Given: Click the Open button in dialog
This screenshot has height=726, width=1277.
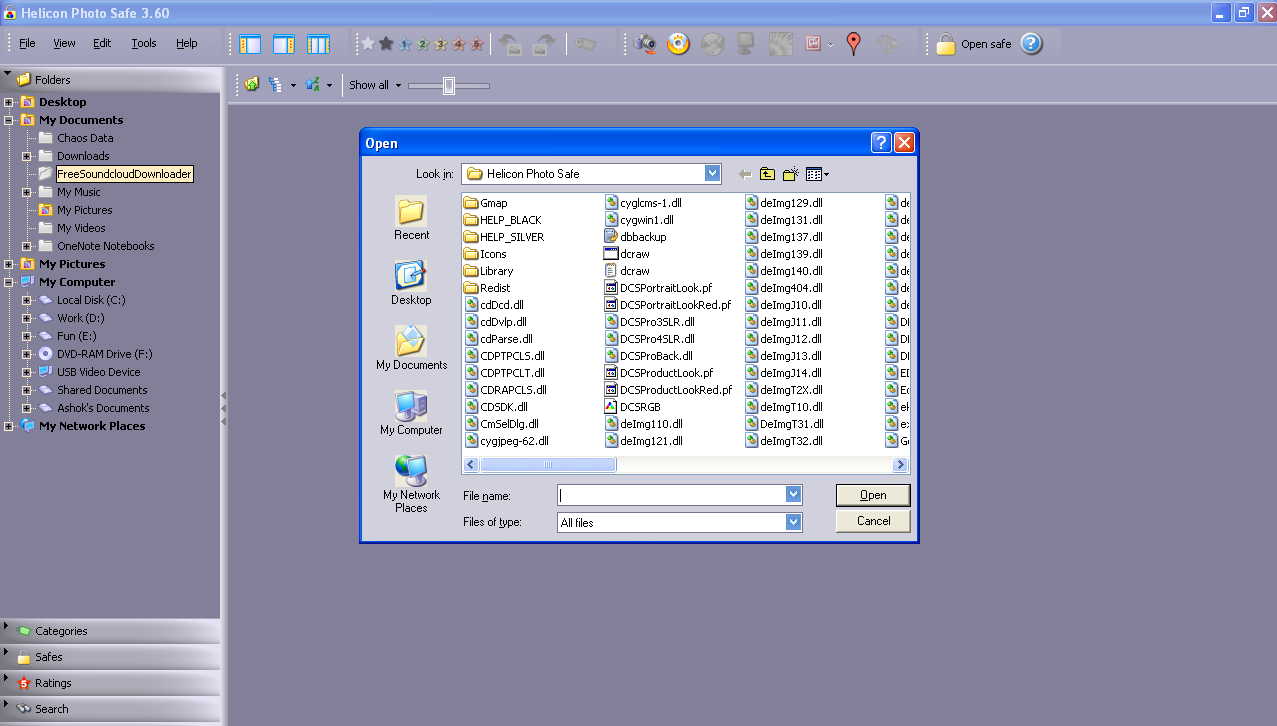Looking at the screenshot, I should [873, 495].
